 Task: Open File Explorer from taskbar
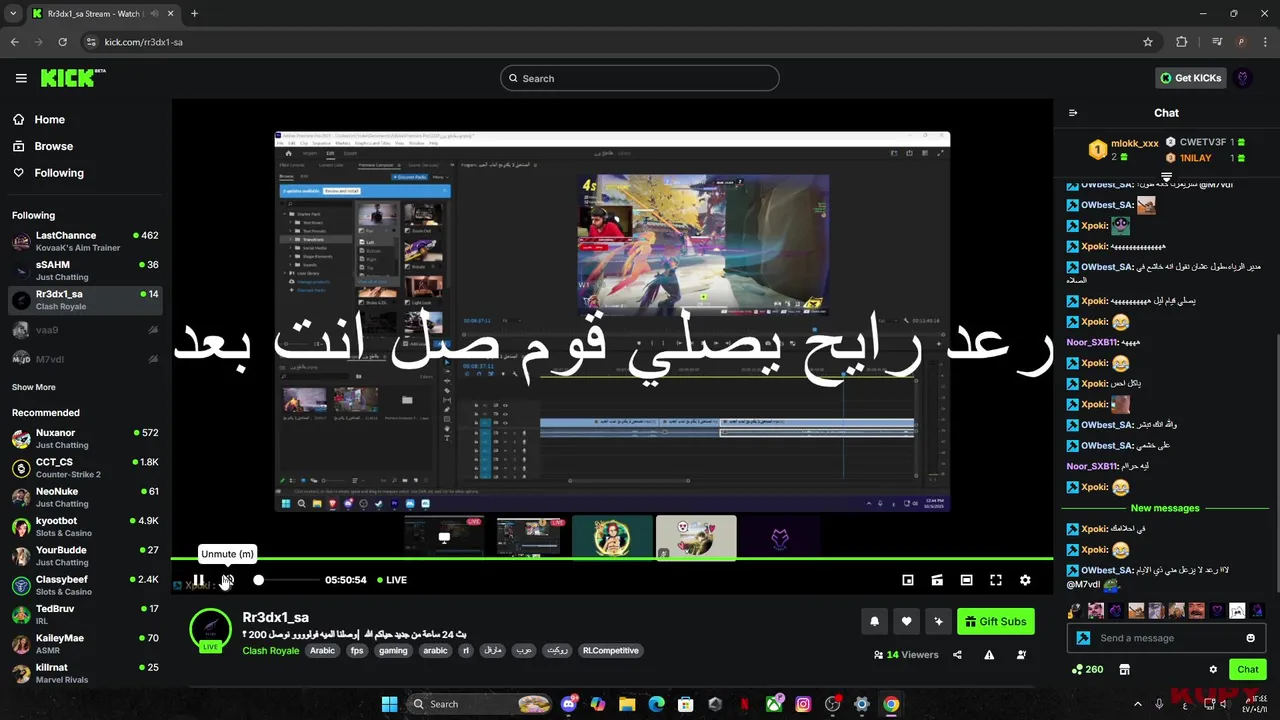(x=627, y=704)
